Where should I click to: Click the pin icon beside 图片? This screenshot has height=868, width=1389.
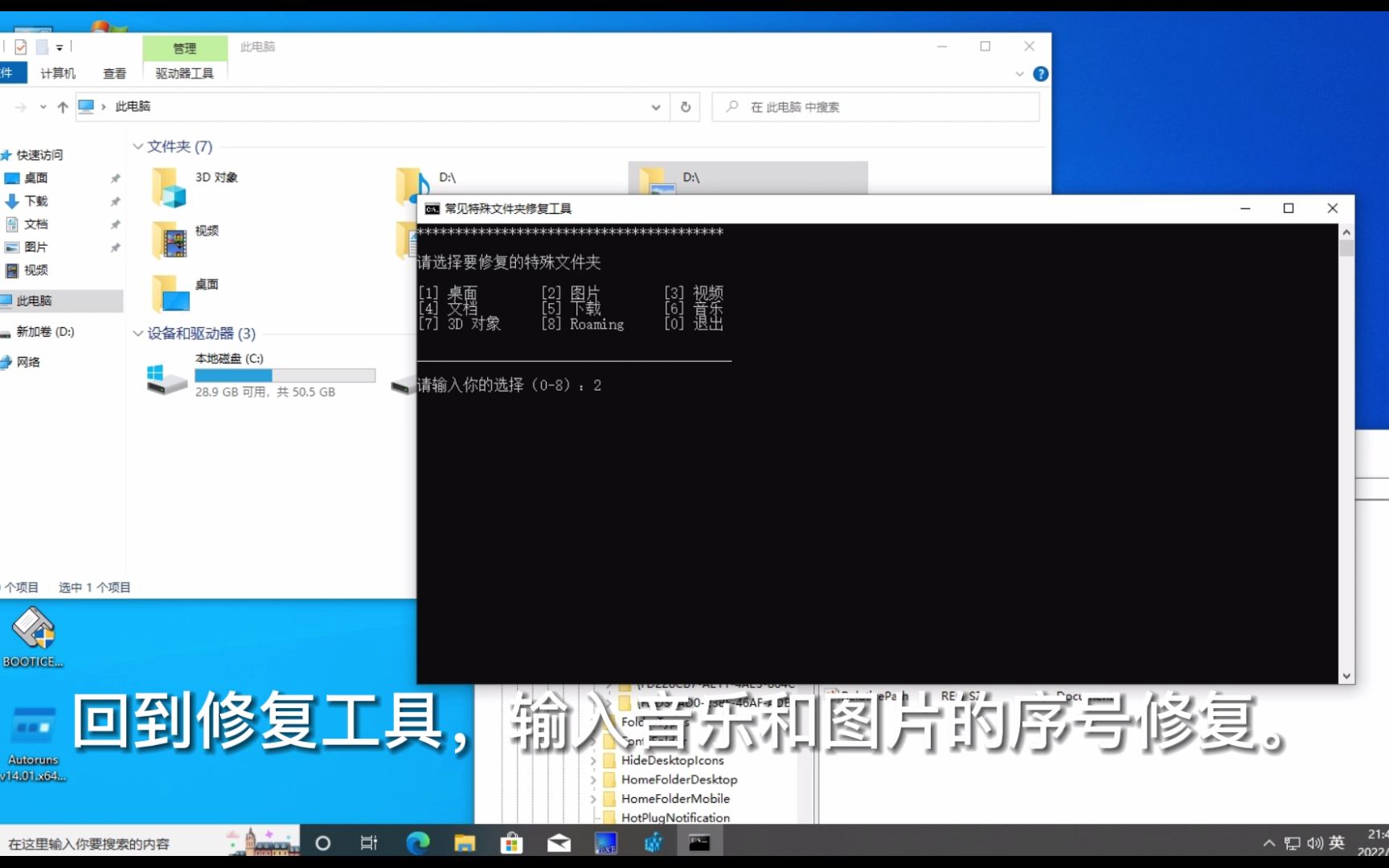click(115, 248)
